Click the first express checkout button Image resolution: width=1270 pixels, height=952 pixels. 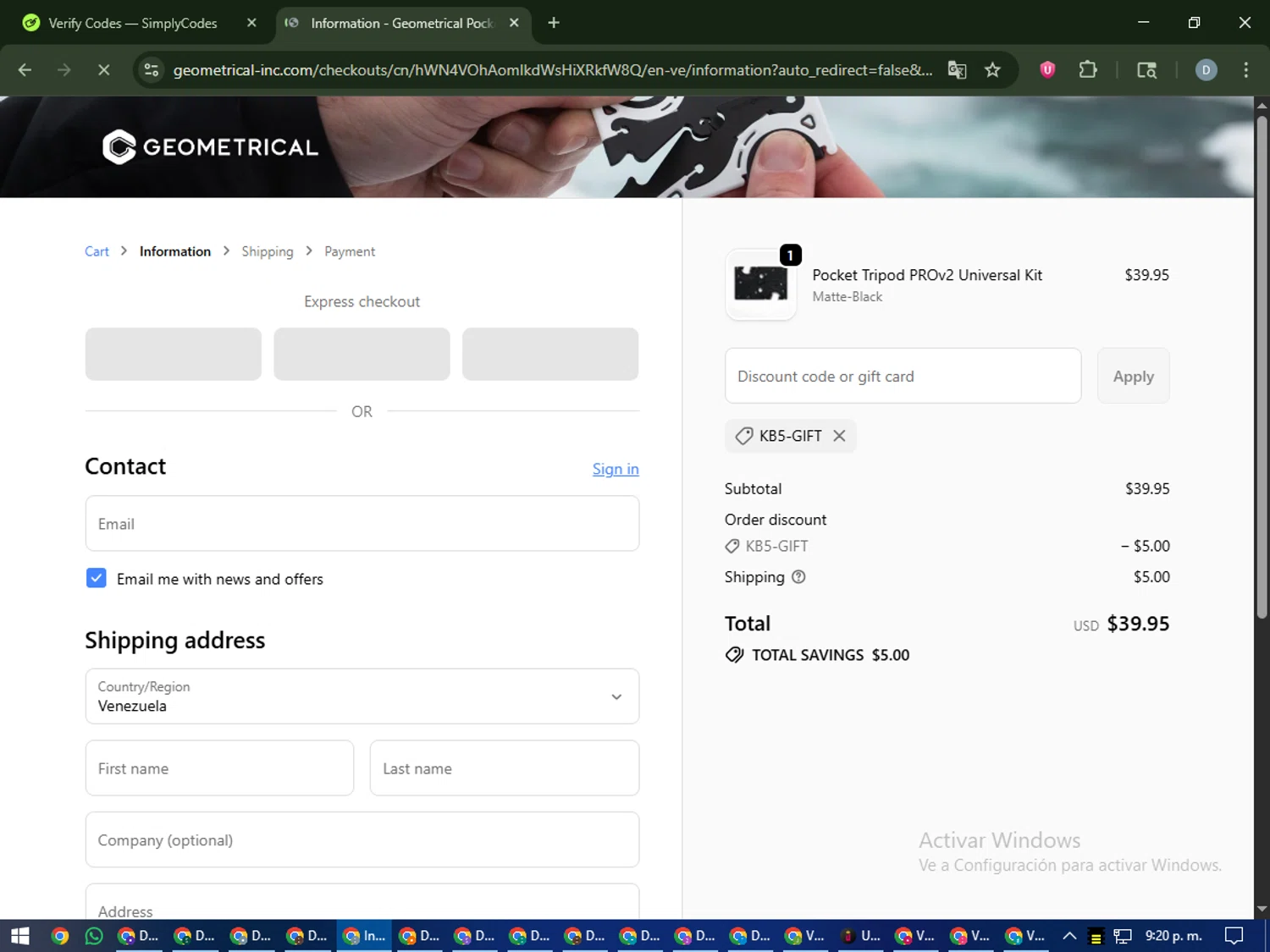point(174,354)
